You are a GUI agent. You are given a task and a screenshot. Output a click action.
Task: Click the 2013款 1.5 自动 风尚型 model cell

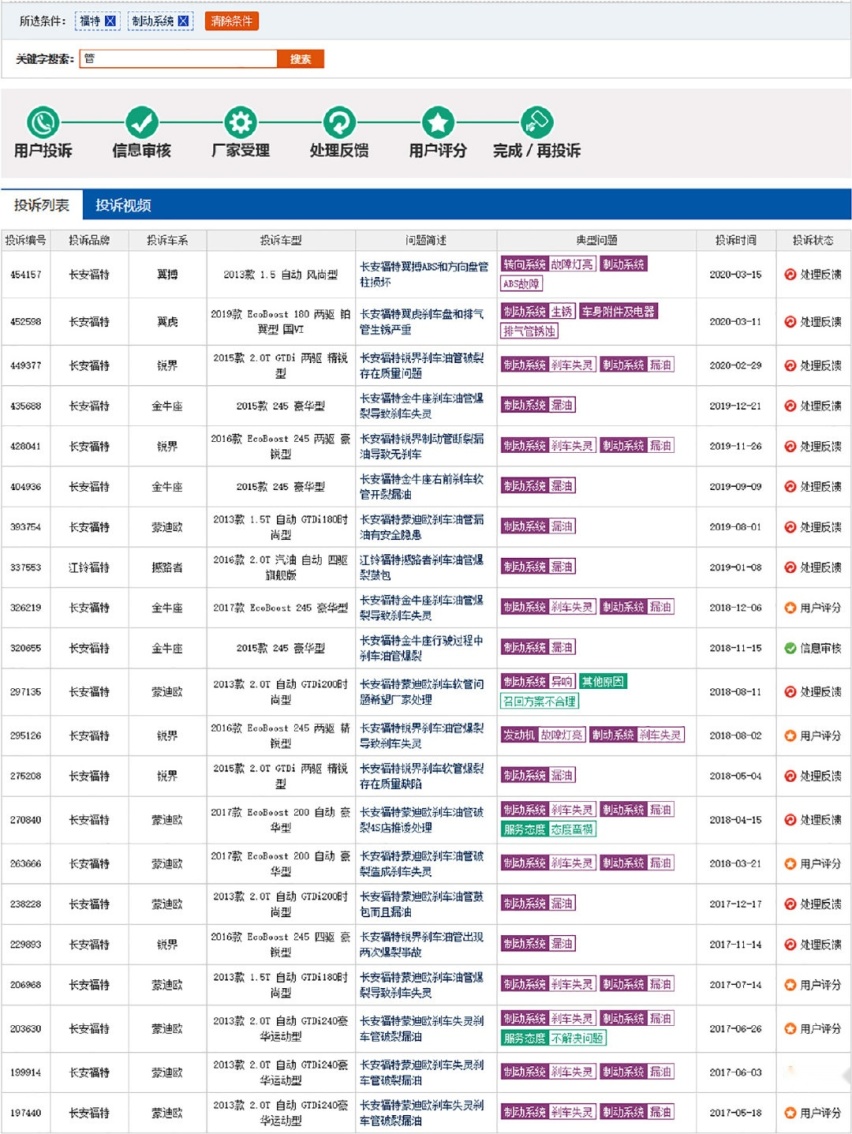coord(281,275)
